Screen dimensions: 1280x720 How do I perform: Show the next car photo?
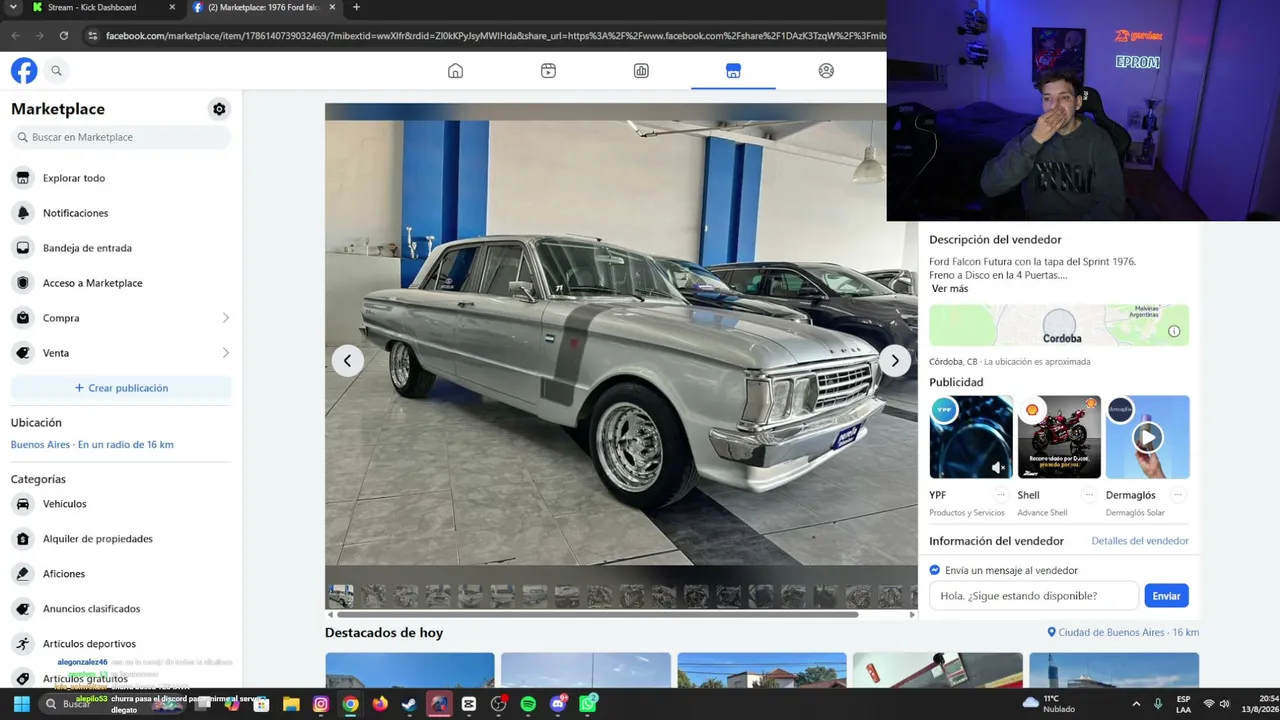point(895,361)
